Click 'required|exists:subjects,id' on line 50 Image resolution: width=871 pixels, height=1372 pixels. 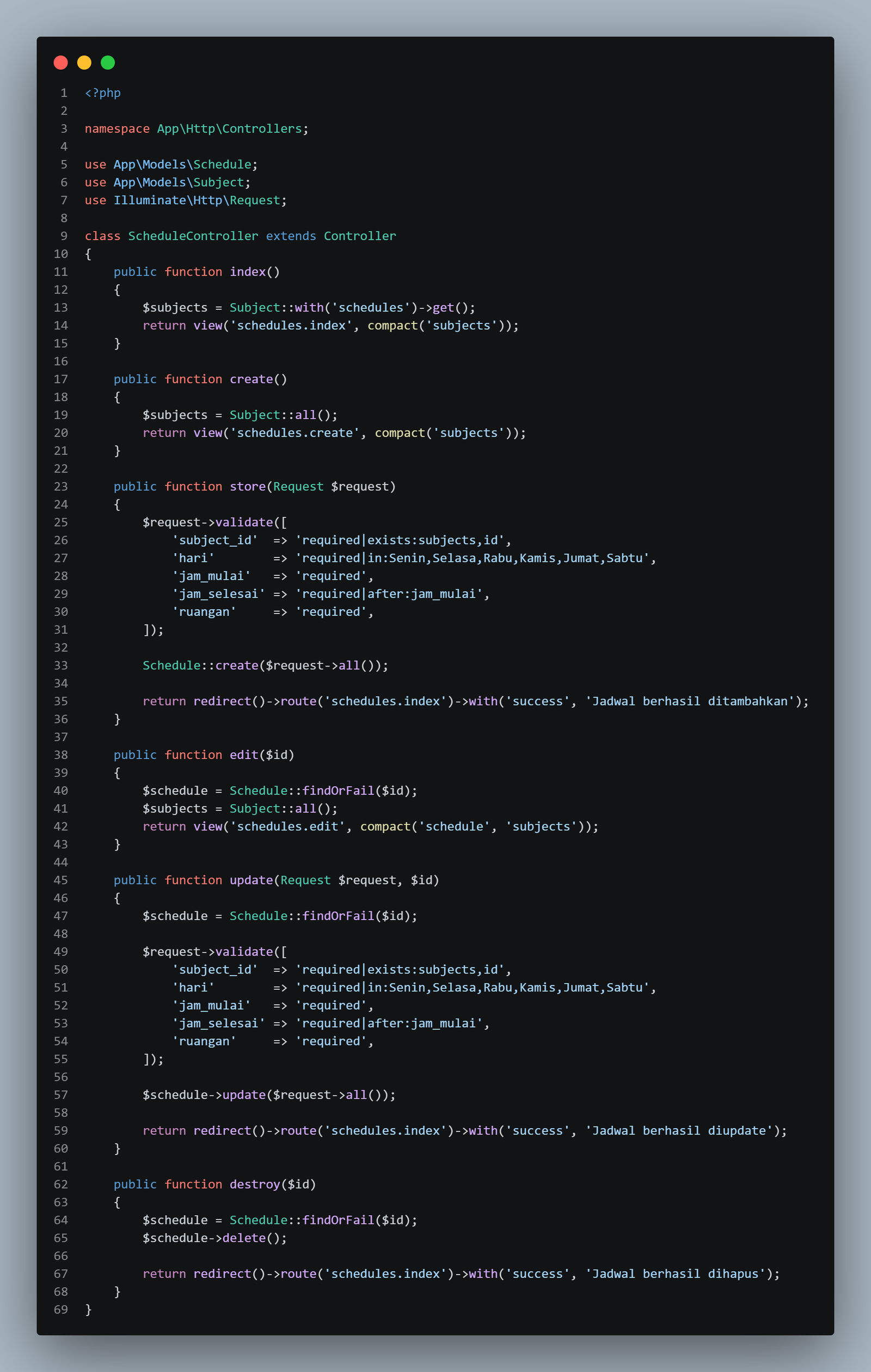coord(400,970)
